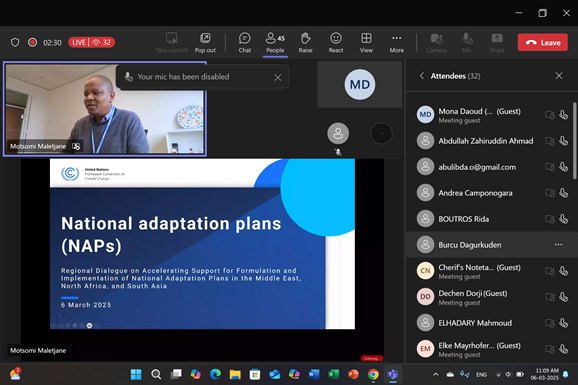Go back from Attendees list
The image size is (578, 385).
pyautogui.click(x=422, y=76)
